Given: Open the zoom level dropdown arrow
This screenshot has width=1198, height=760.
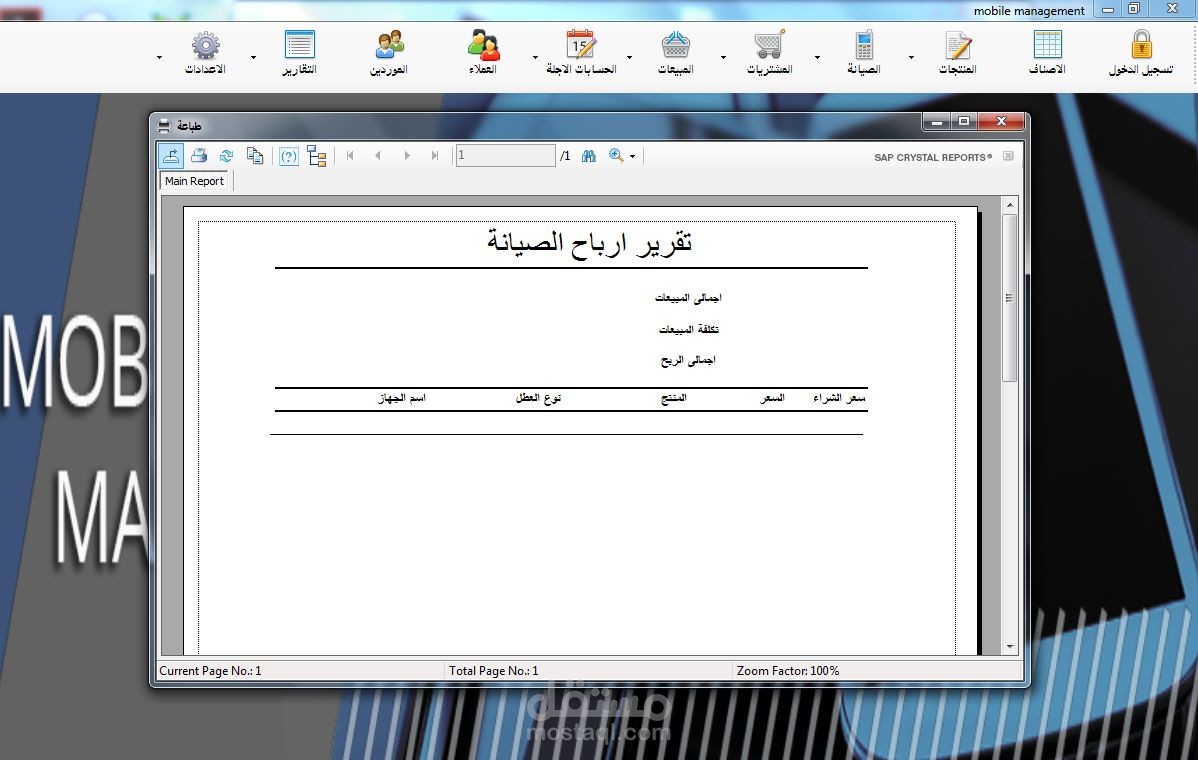Looking at the screenshot, I should 633,157.
